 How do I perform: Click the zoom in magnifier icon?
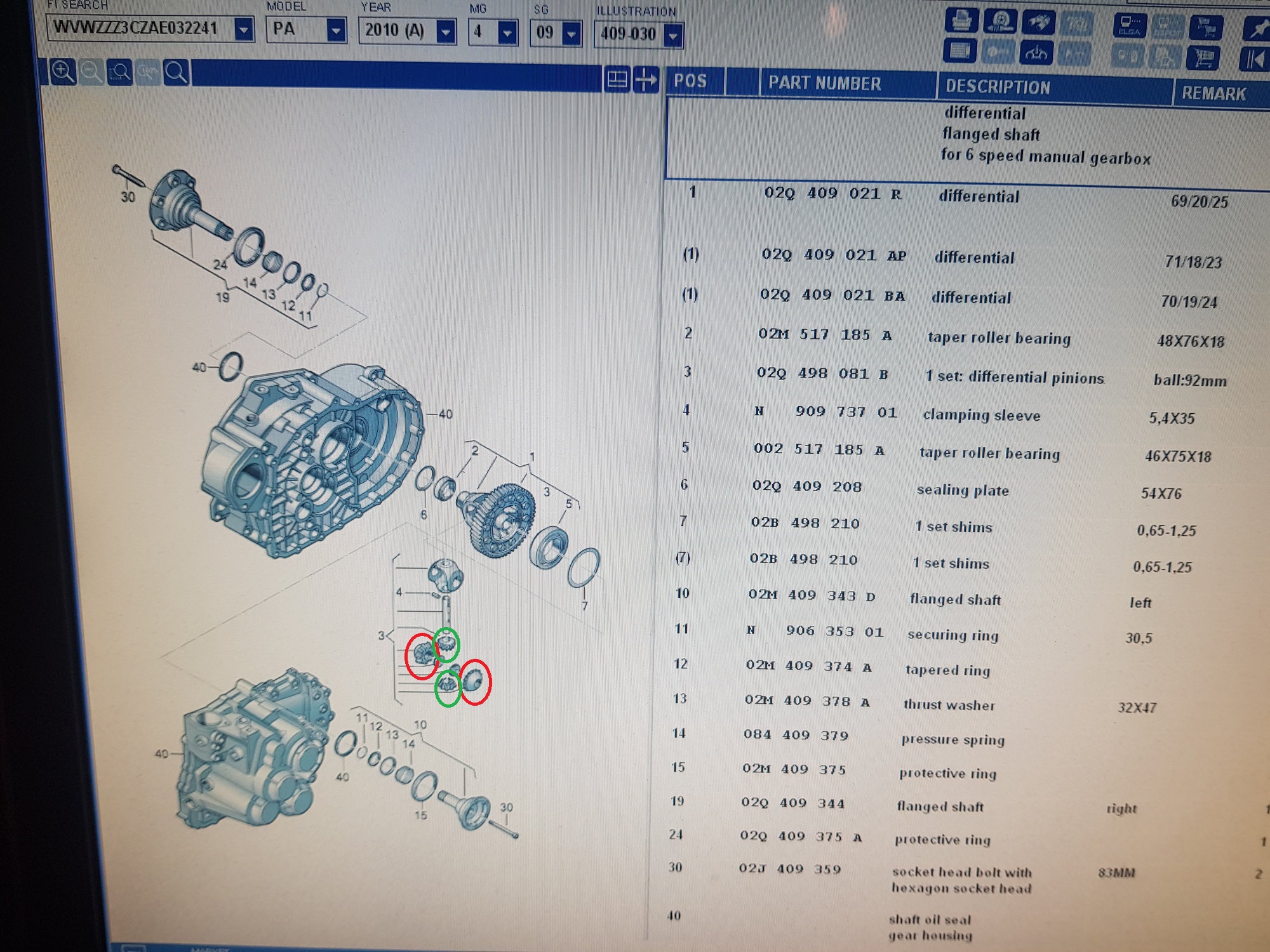coord(62,72)
